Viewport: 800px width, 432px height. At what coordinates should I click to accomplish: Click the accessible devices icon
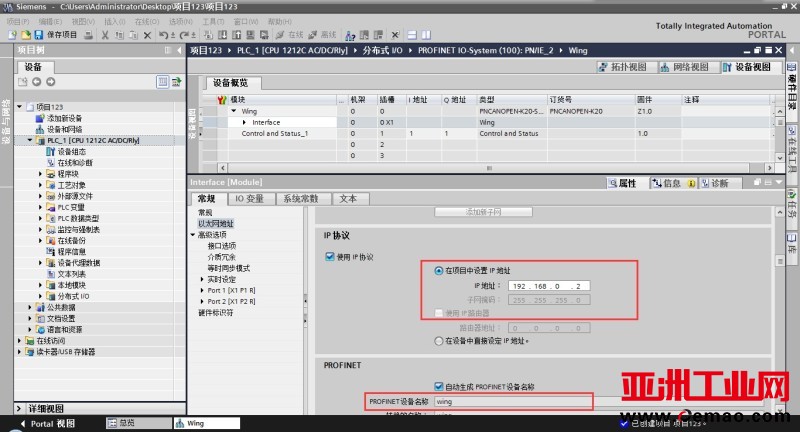[x=350, y=35]
